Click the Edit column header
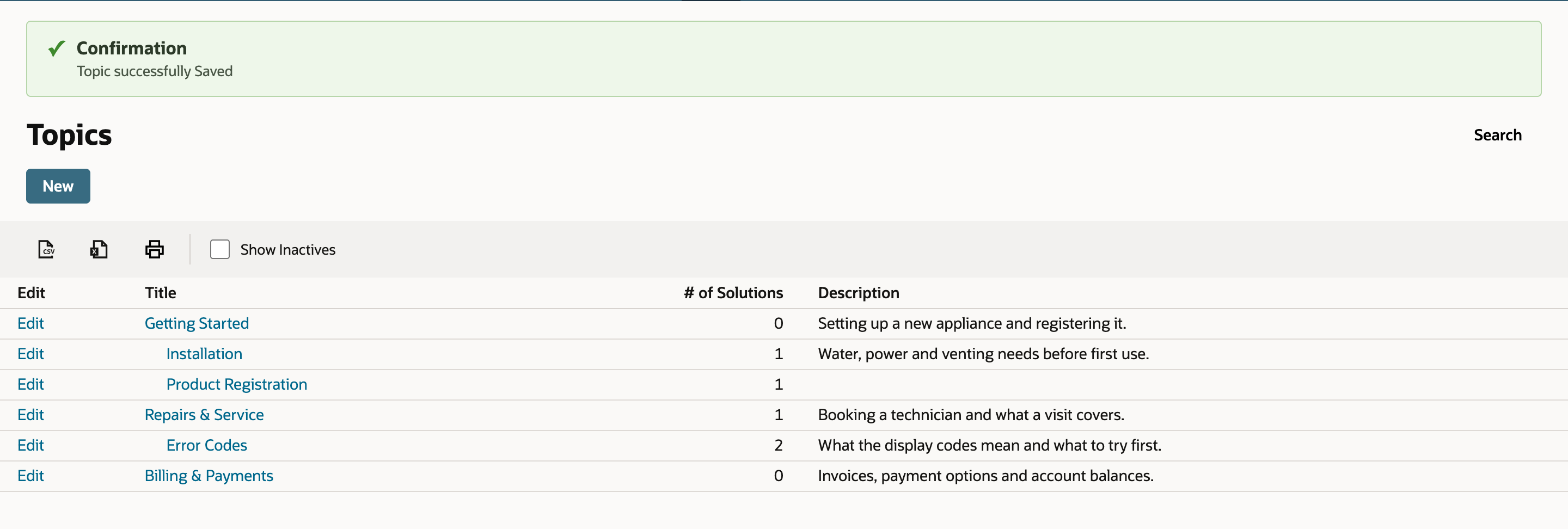This screenshot has width=1568, height=529. 31,293
